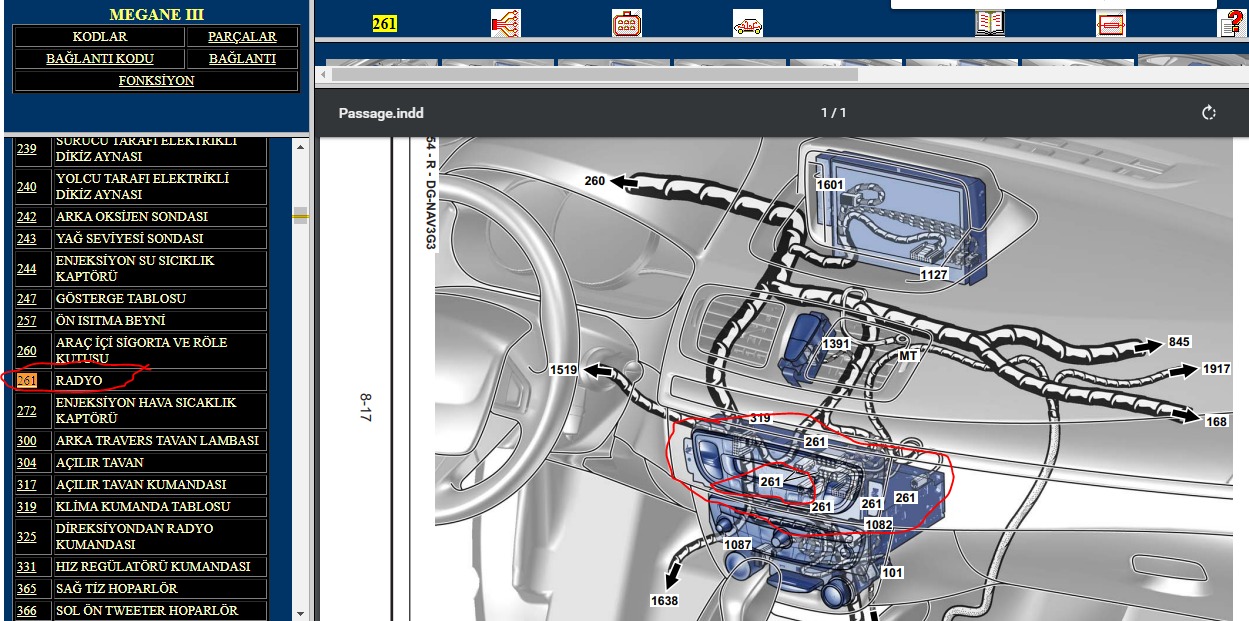Viewport: 1249px width, 621px height.
Task: Click GÖSTERGE TABLOSU entry
Action: 121,299
